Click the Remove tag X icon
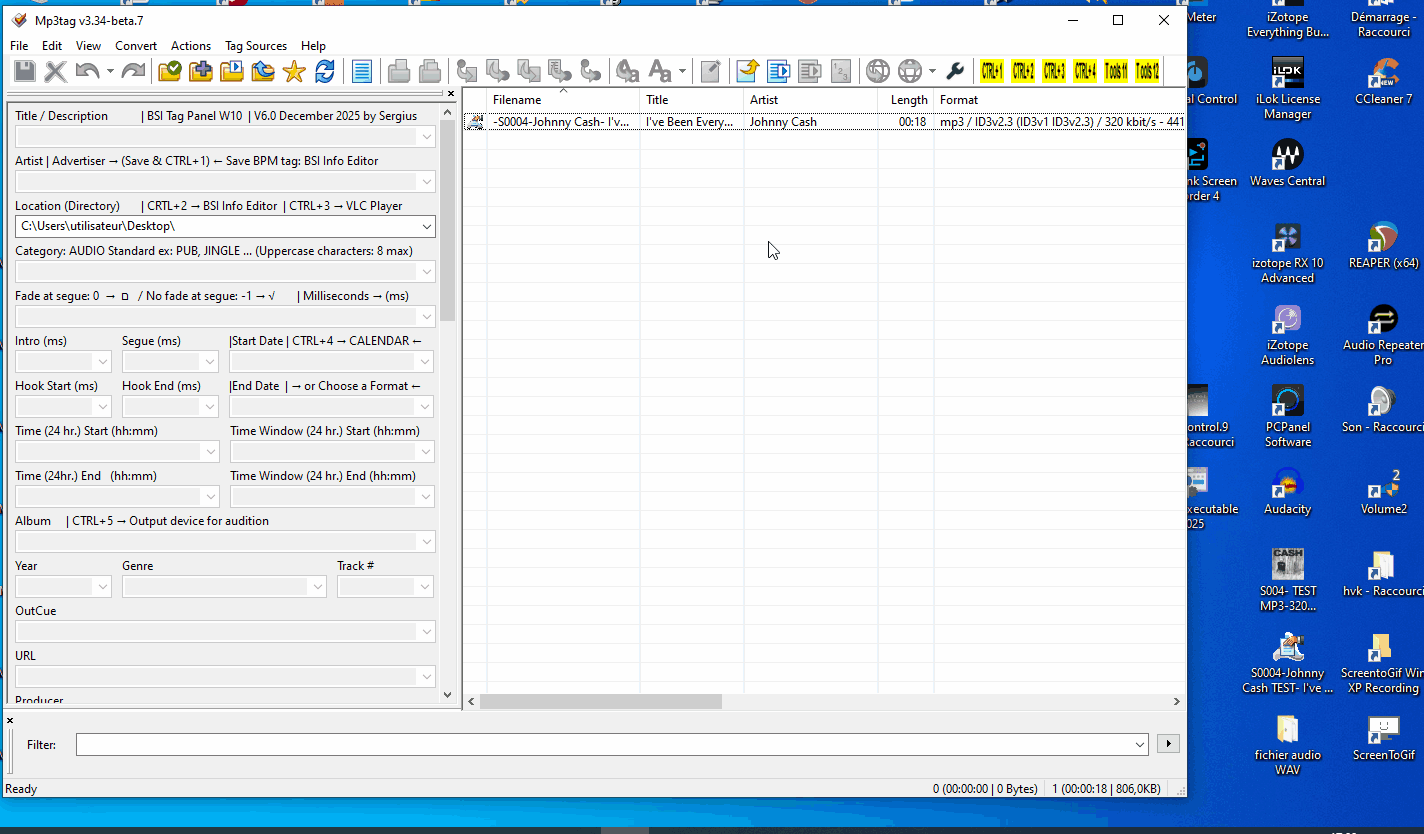 (56, 71)
